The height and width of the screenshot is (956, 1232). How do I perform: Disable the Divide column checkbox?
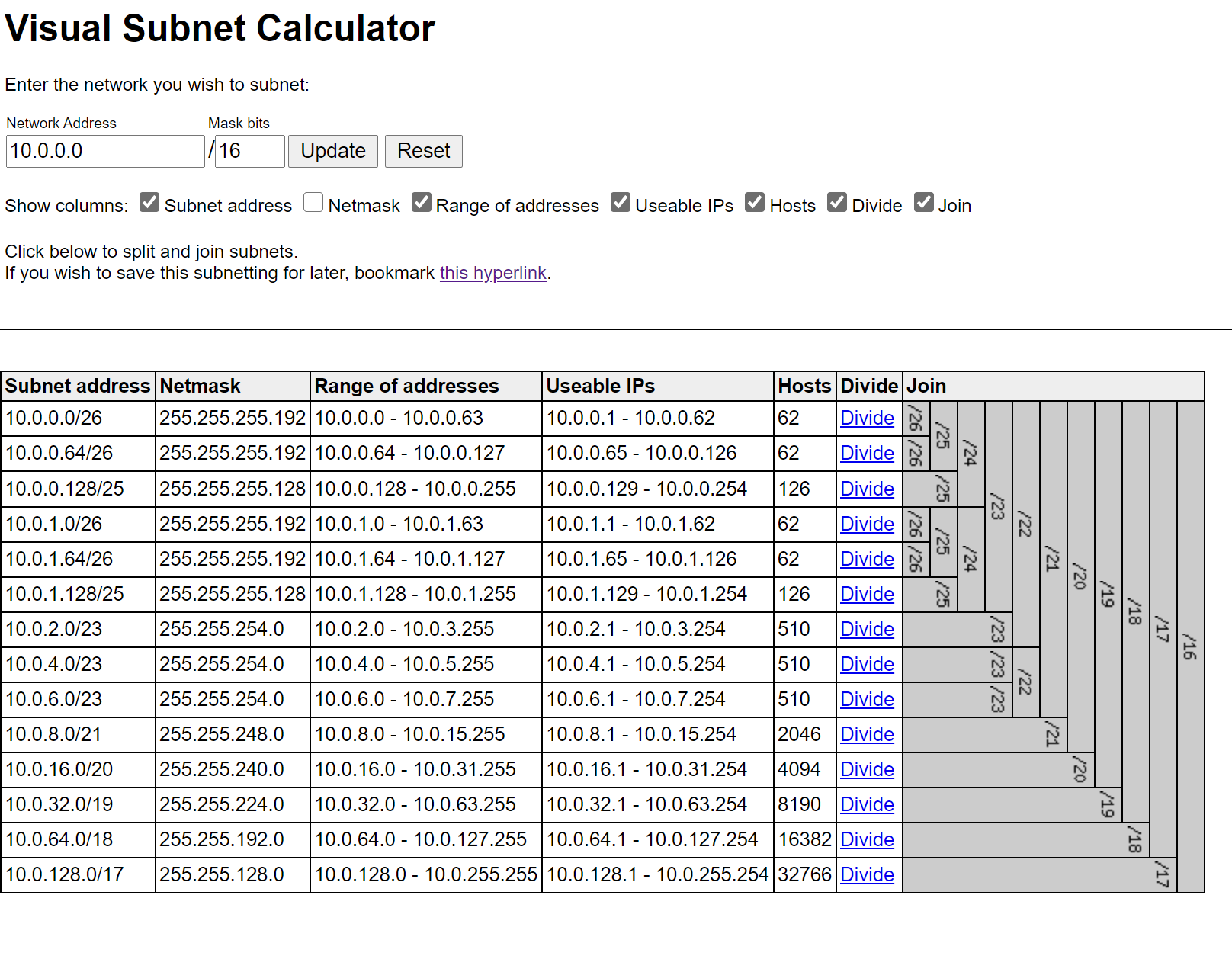click(x=837, y=203)
